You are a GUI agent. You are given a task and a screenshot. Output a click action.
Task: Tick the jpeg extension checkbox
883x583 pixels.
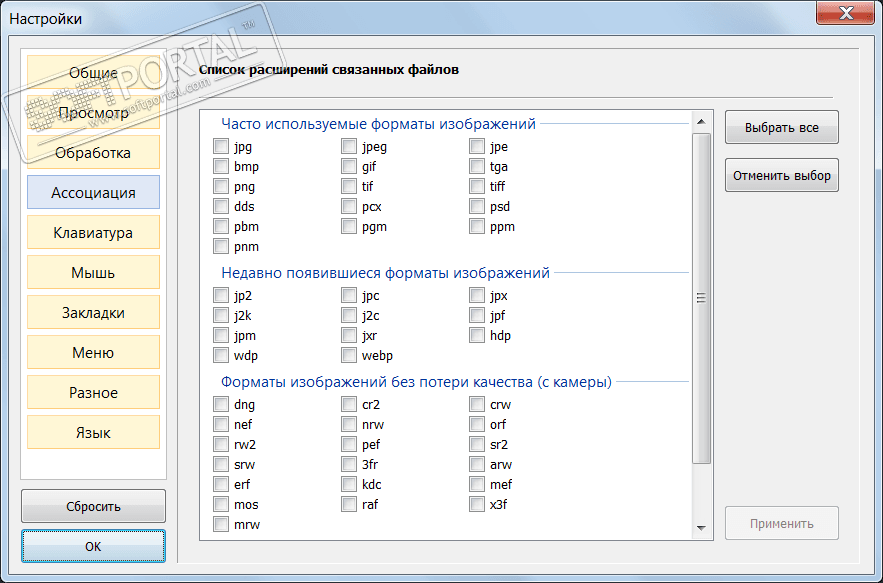[349, 146]
